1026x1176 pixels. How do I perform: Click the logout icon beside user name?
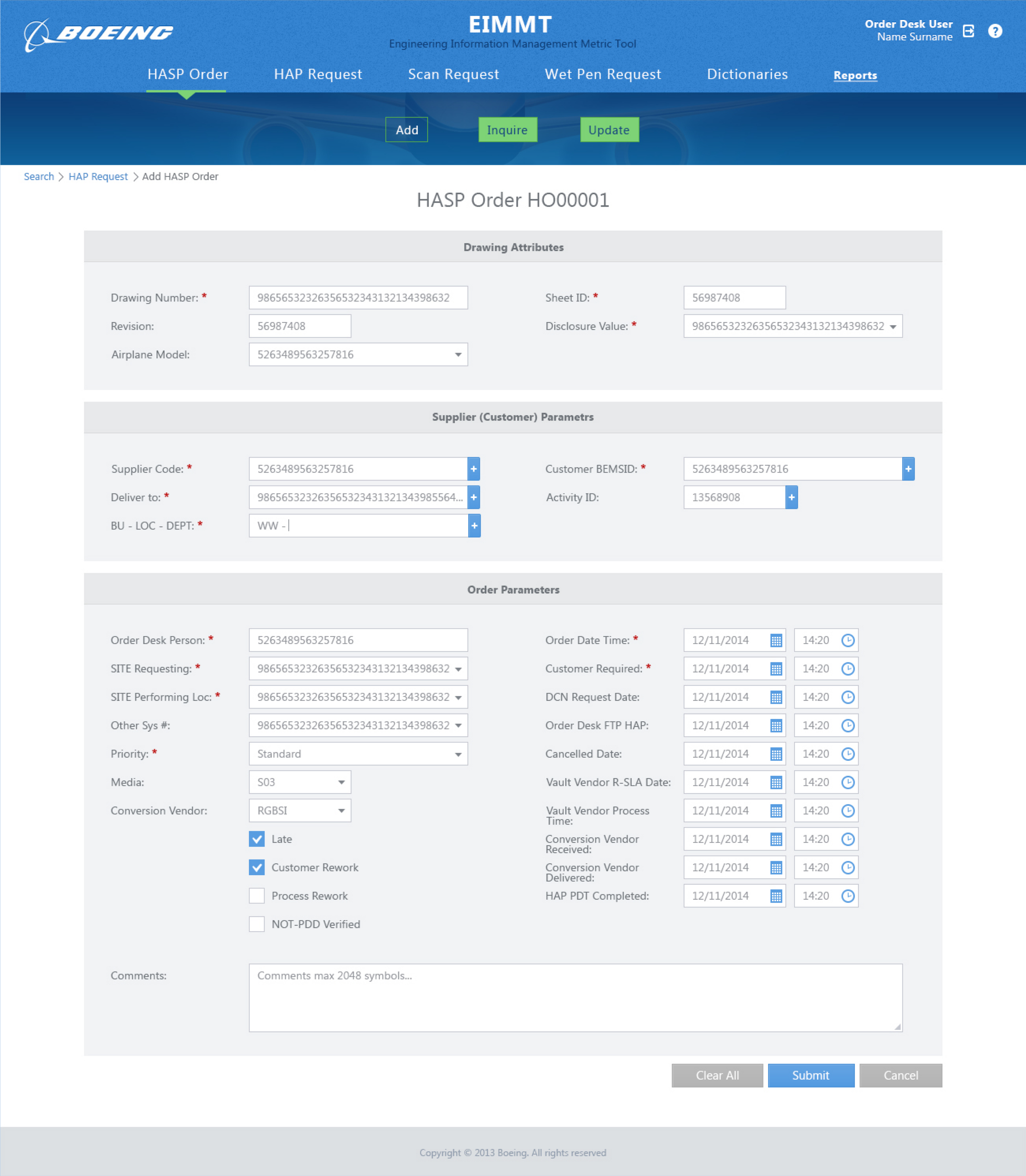[968, 31]
